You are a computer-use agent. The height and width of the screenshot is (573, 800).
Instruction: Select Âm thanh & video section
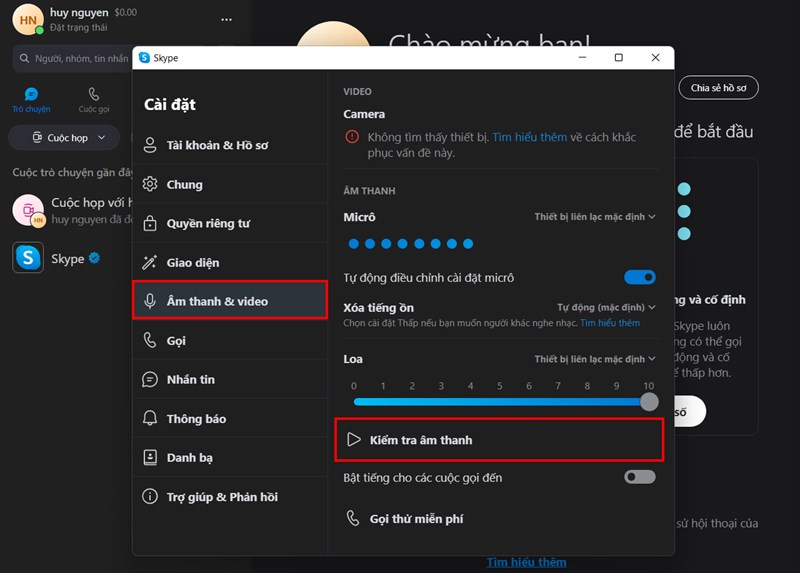[230, 301]
